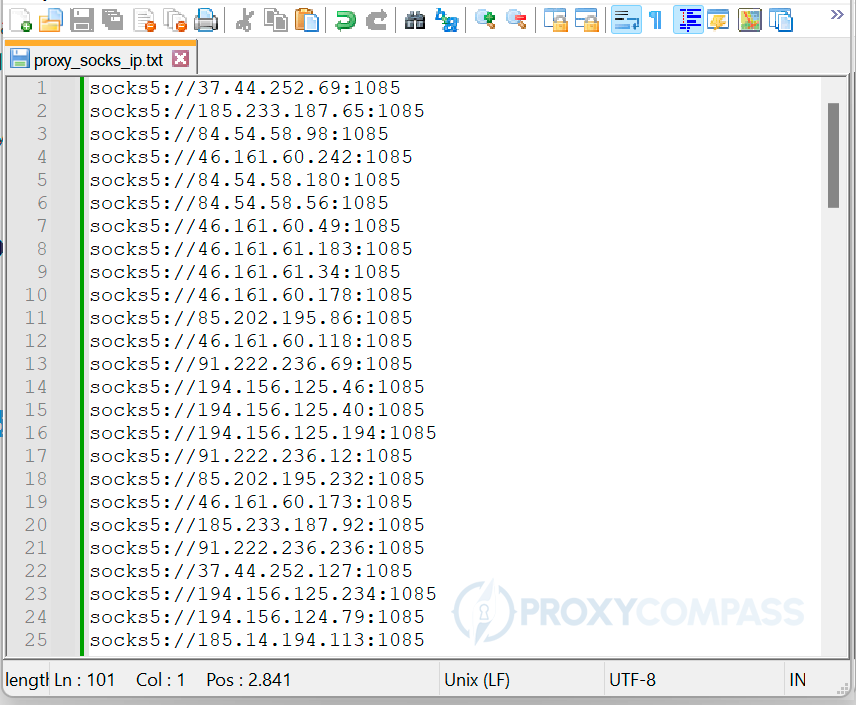Click line socks5://46.161.61.183:1085

click(x=251, y=248)
